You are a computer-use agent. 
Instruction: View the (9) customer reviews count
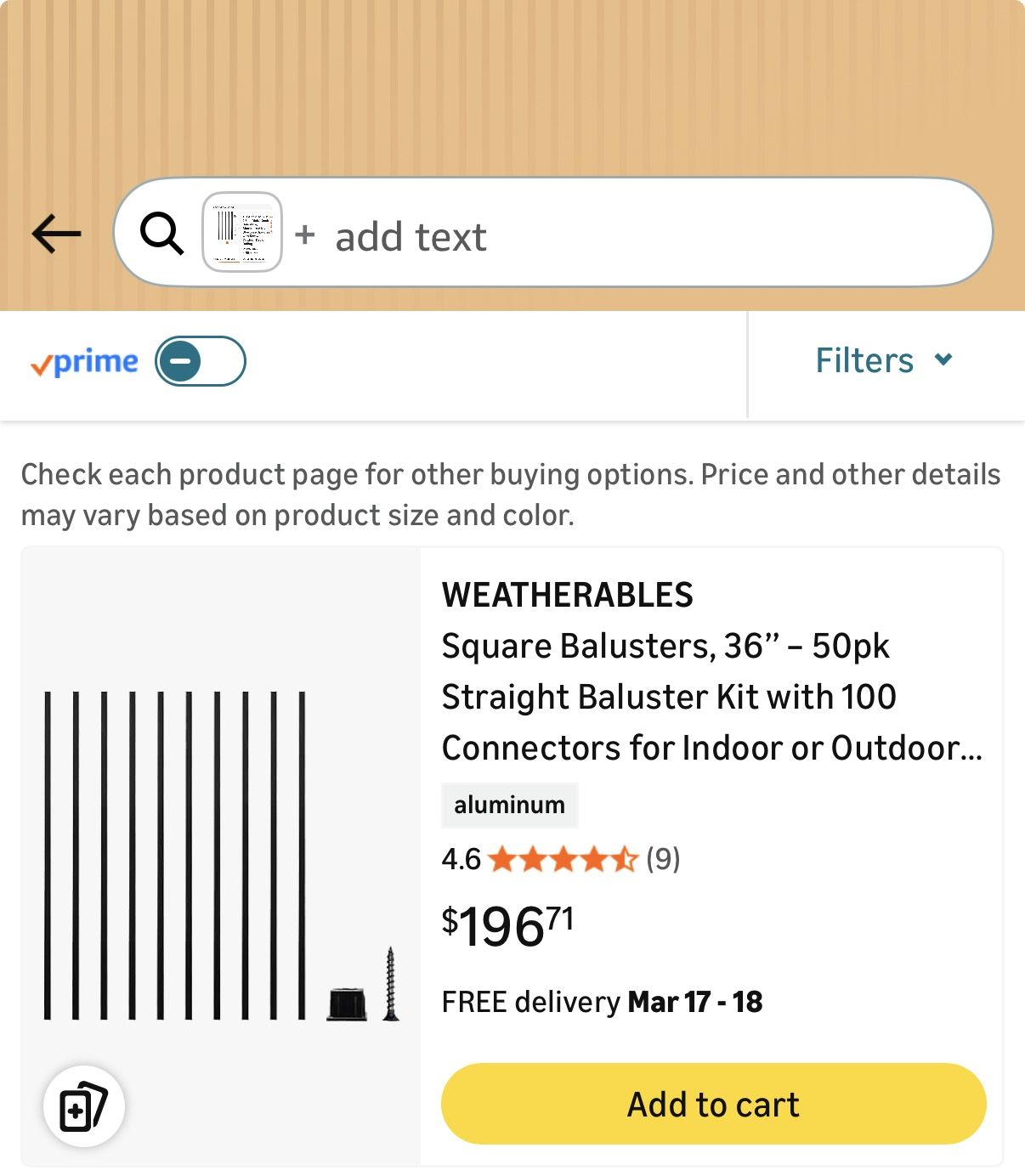(x=663, y=859)
